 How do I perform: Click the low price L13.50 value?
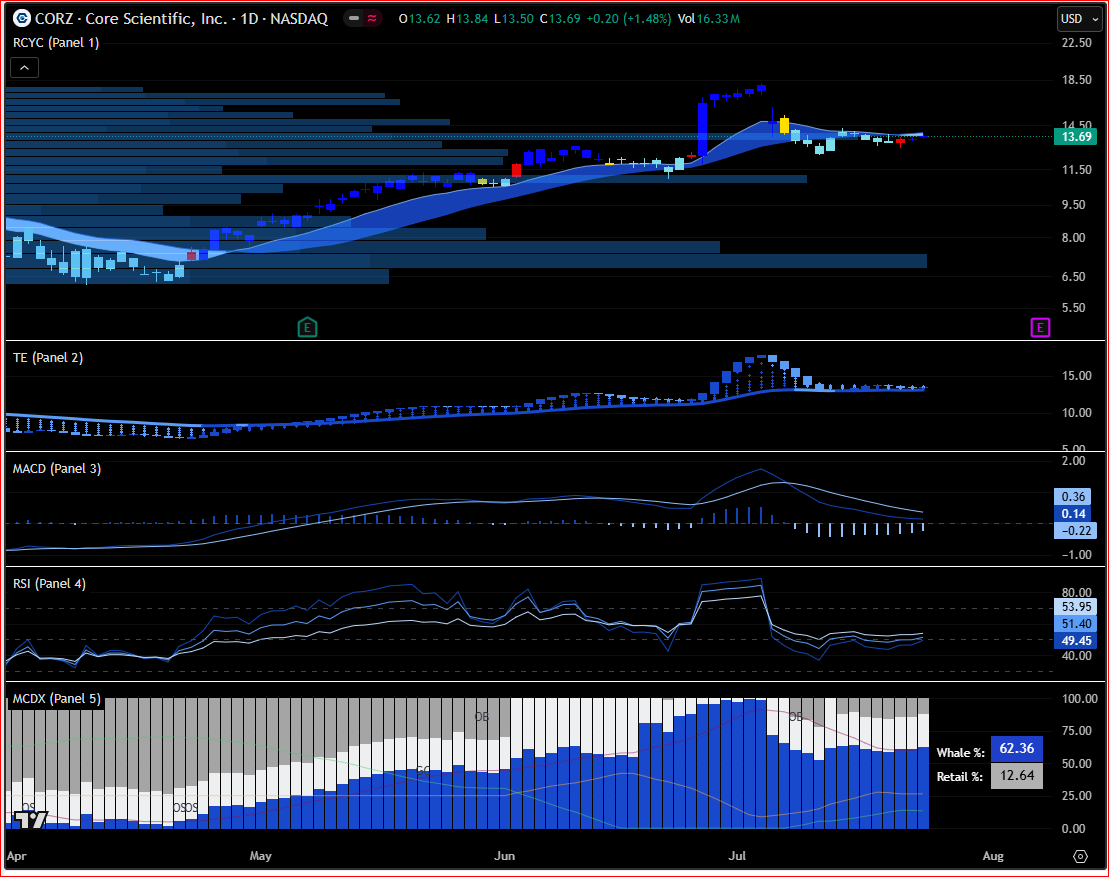tap(513, 19)
